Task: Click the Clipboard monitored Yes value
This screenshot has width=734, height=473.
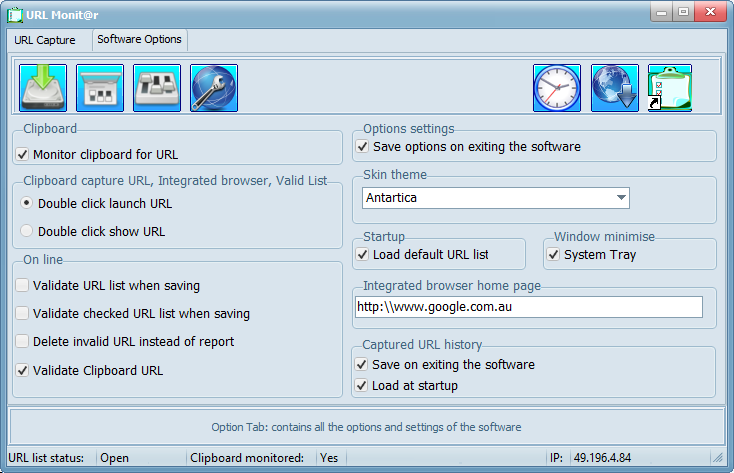Action: pyautogui.click(x=329, y=458)
